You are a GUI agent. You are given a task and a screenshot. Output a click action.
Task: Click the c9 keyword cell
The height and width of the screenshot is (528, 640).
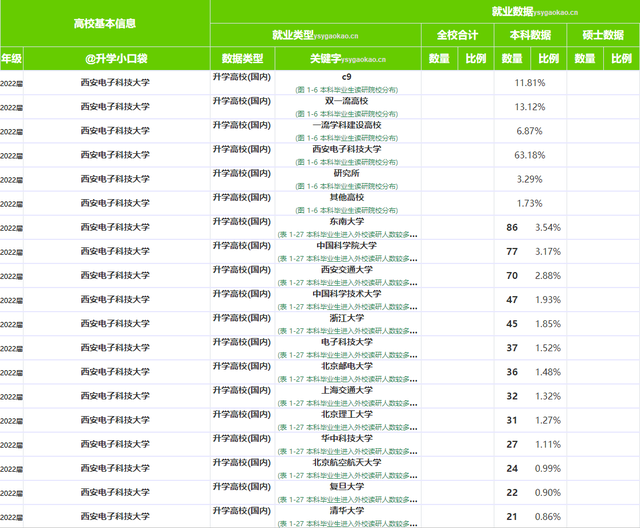pyautogui.click(x=346, y=77)
